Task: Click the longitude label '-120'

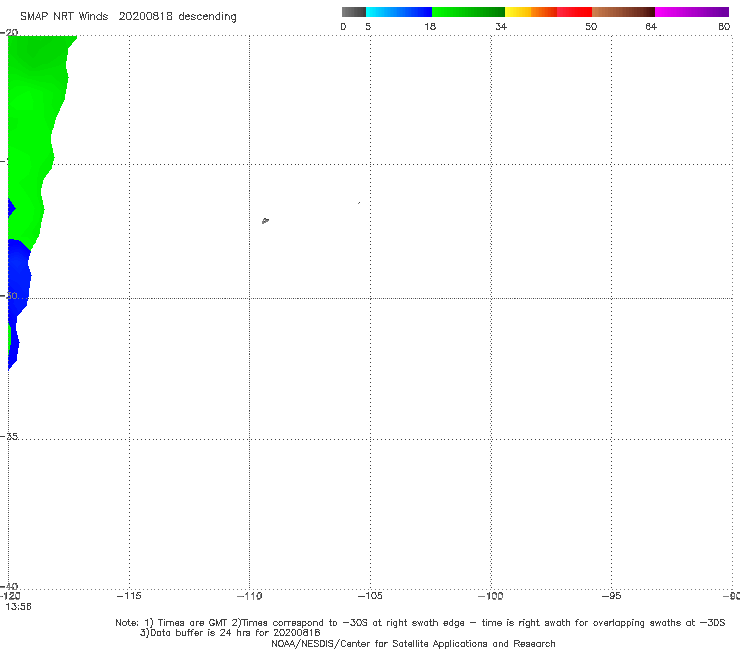Action: pyautogui.click(x=10, y=596)
